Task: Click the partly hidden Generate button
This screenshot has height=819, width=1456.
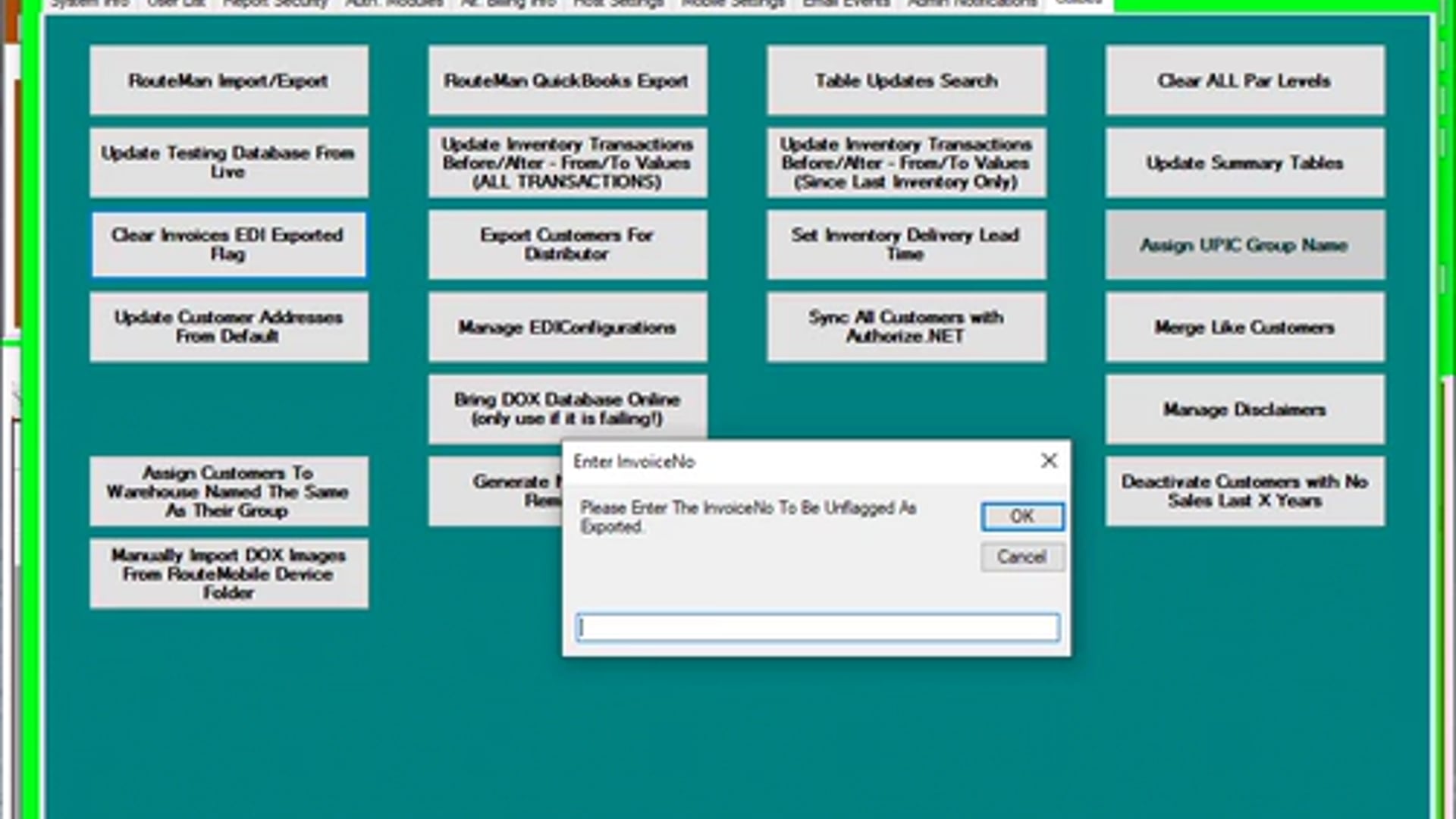Action: 495,491
